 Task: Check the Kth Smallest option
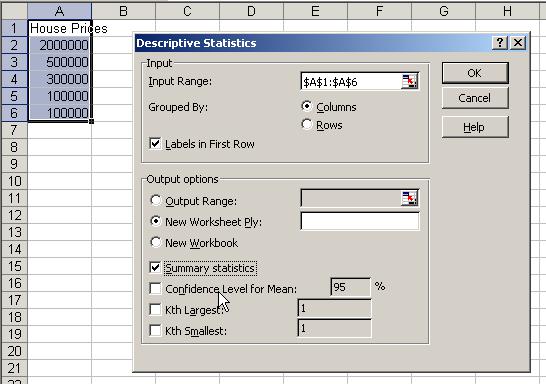[x=155, y=330]
